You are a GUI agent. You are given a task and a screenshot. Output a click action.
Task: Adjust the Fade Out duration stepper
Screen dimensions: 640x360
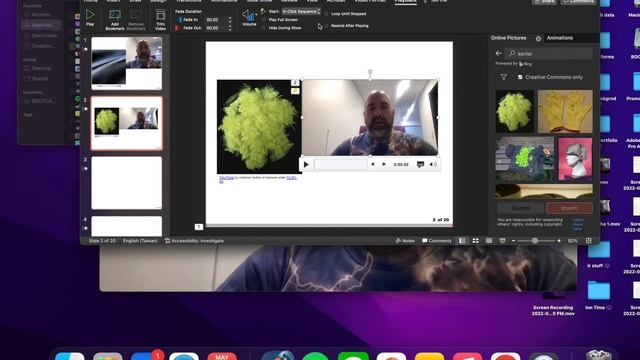(x=230, y=28)
